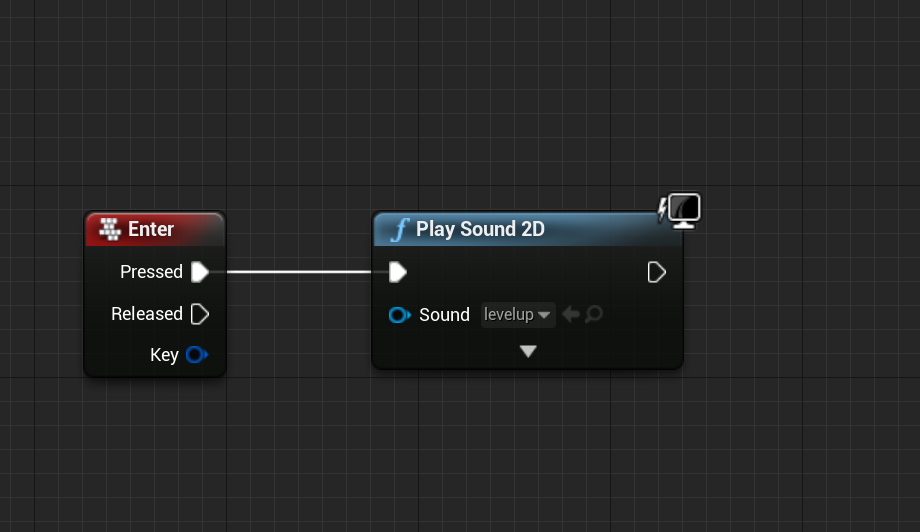Click the Pressed label text
Screen dimensions: 920x532
point(151,272)
